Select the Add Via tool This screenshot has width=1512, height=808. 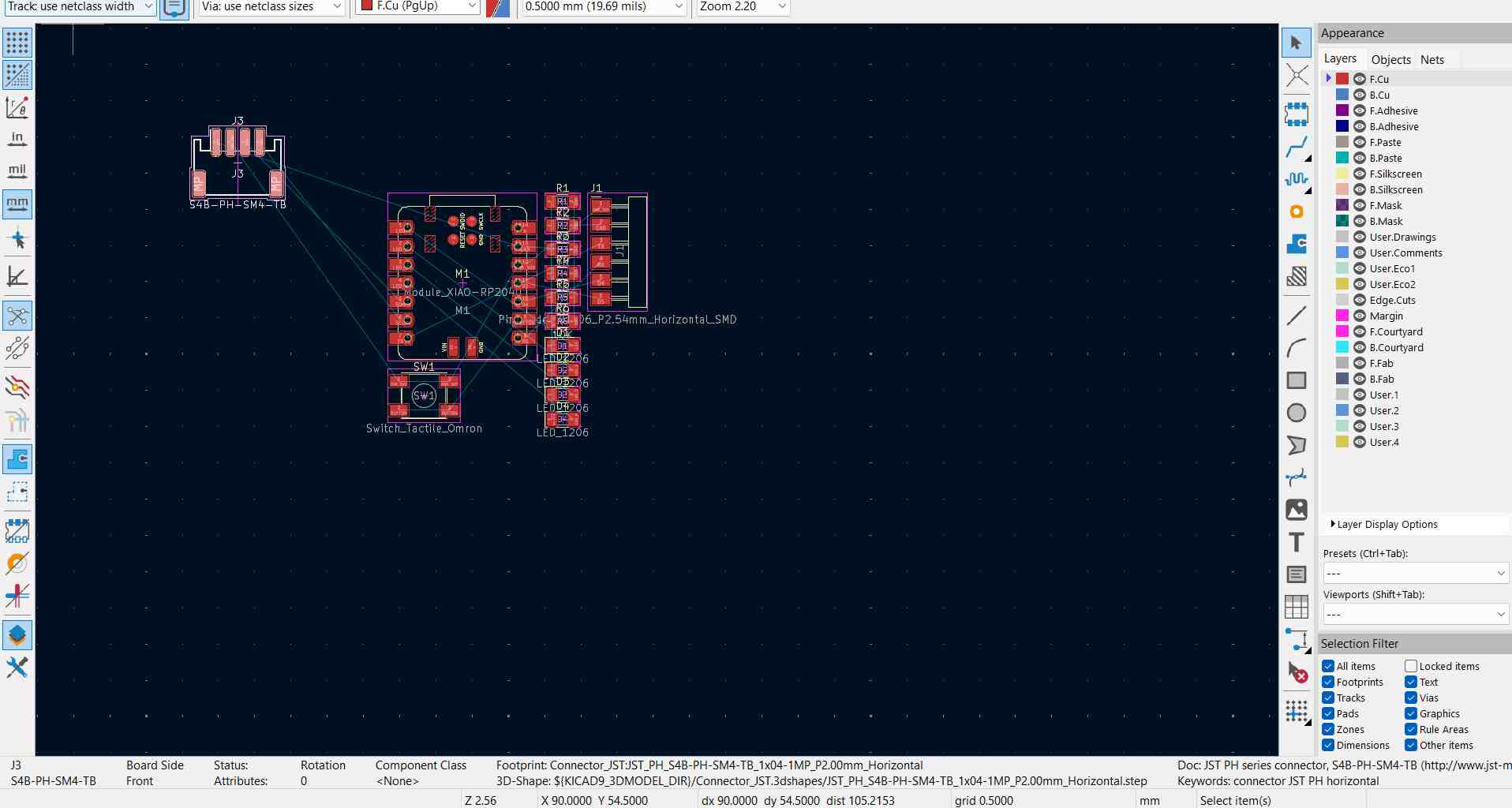point(1297,211)
